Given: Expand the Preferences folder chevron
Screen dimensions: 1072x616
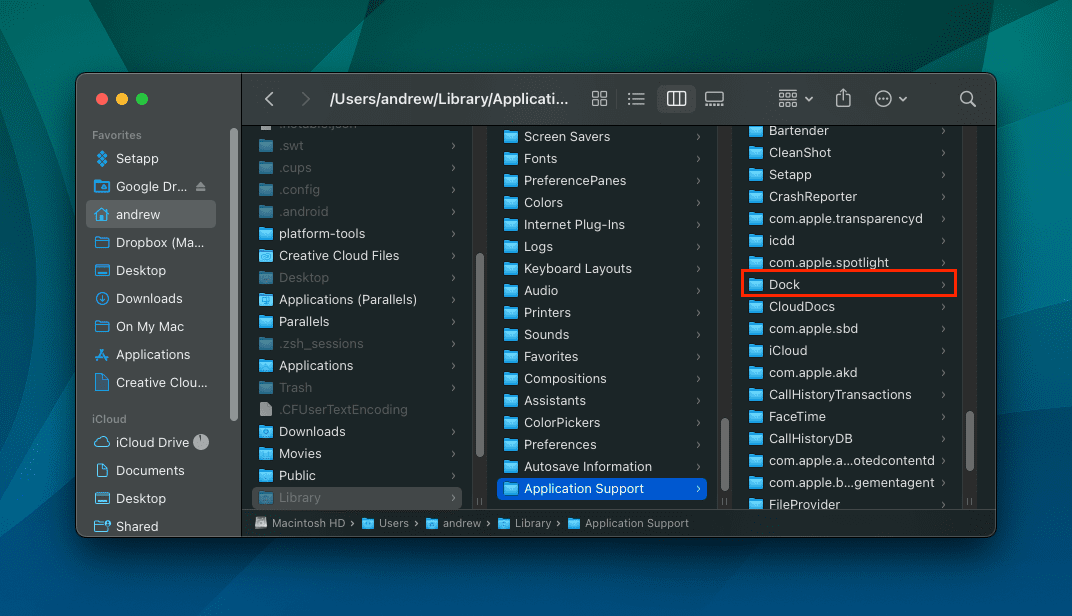Looking at the screenshot, I should tap(698, 444).
